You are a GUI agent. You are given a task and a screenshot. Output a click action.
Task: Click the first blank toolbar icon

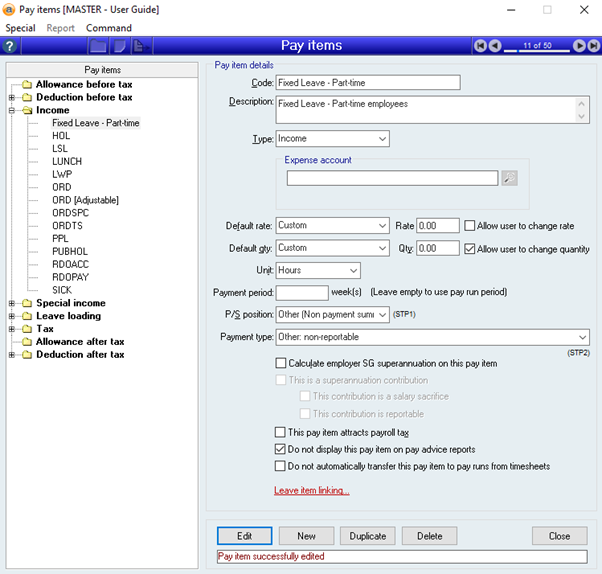(98, 46)
